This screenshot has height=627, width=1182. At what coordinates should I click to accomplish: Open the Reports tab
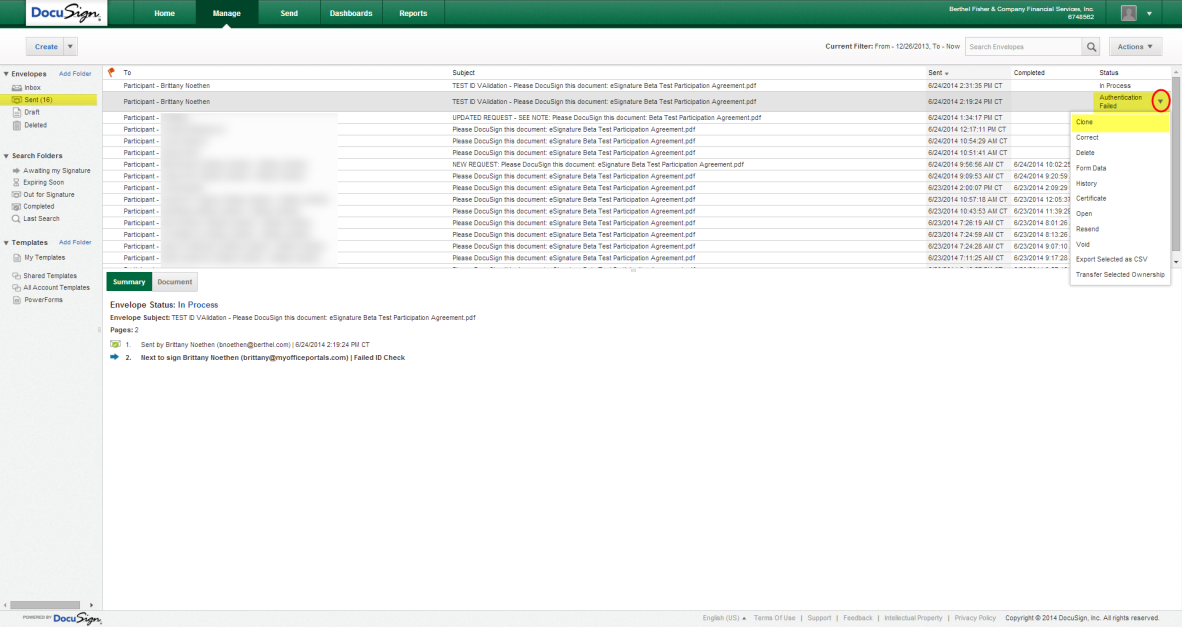point(413,14)
